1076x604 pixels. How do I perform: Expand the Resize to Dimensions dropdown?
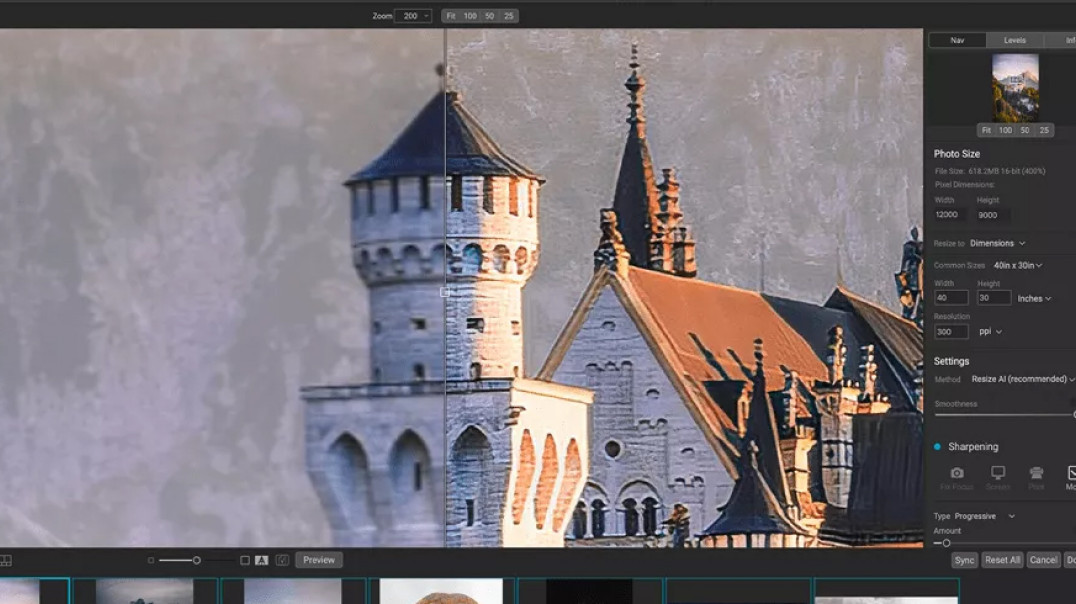pyautogui.click(x=998, y=244)
